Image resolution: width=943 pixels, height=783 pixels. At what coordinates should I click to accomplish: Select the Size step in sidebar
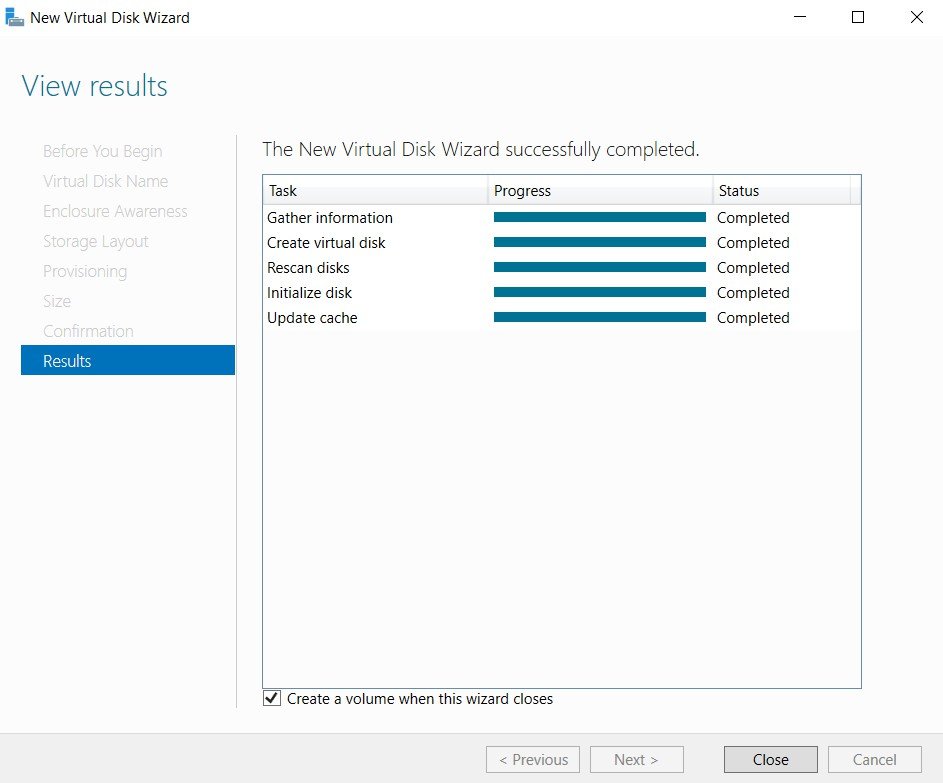click(57, 301)
